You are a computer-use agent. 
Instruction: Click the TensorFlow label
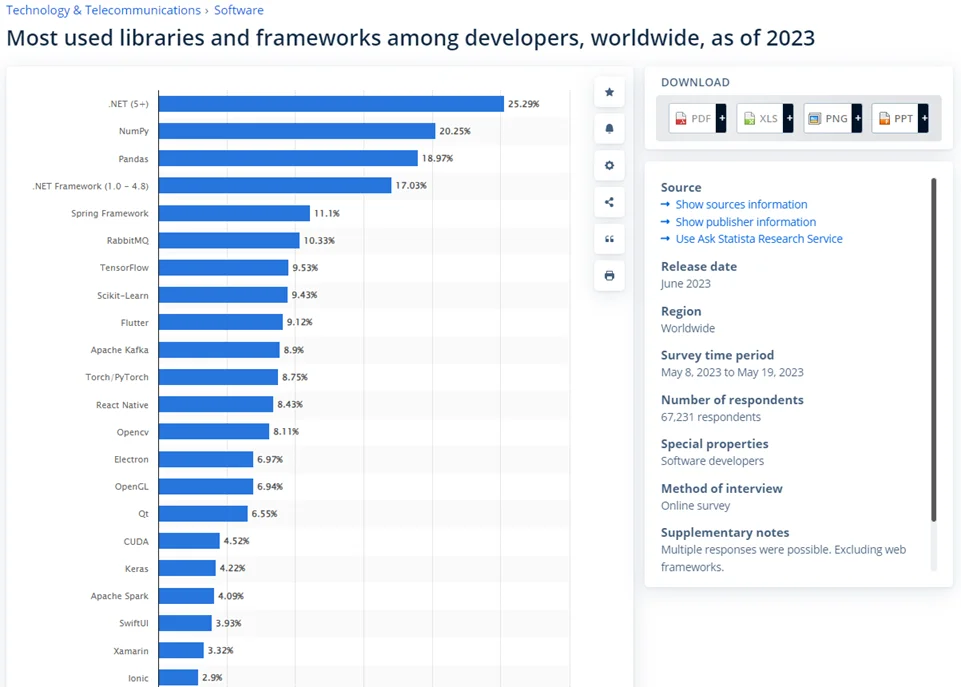tap(124, 268)
